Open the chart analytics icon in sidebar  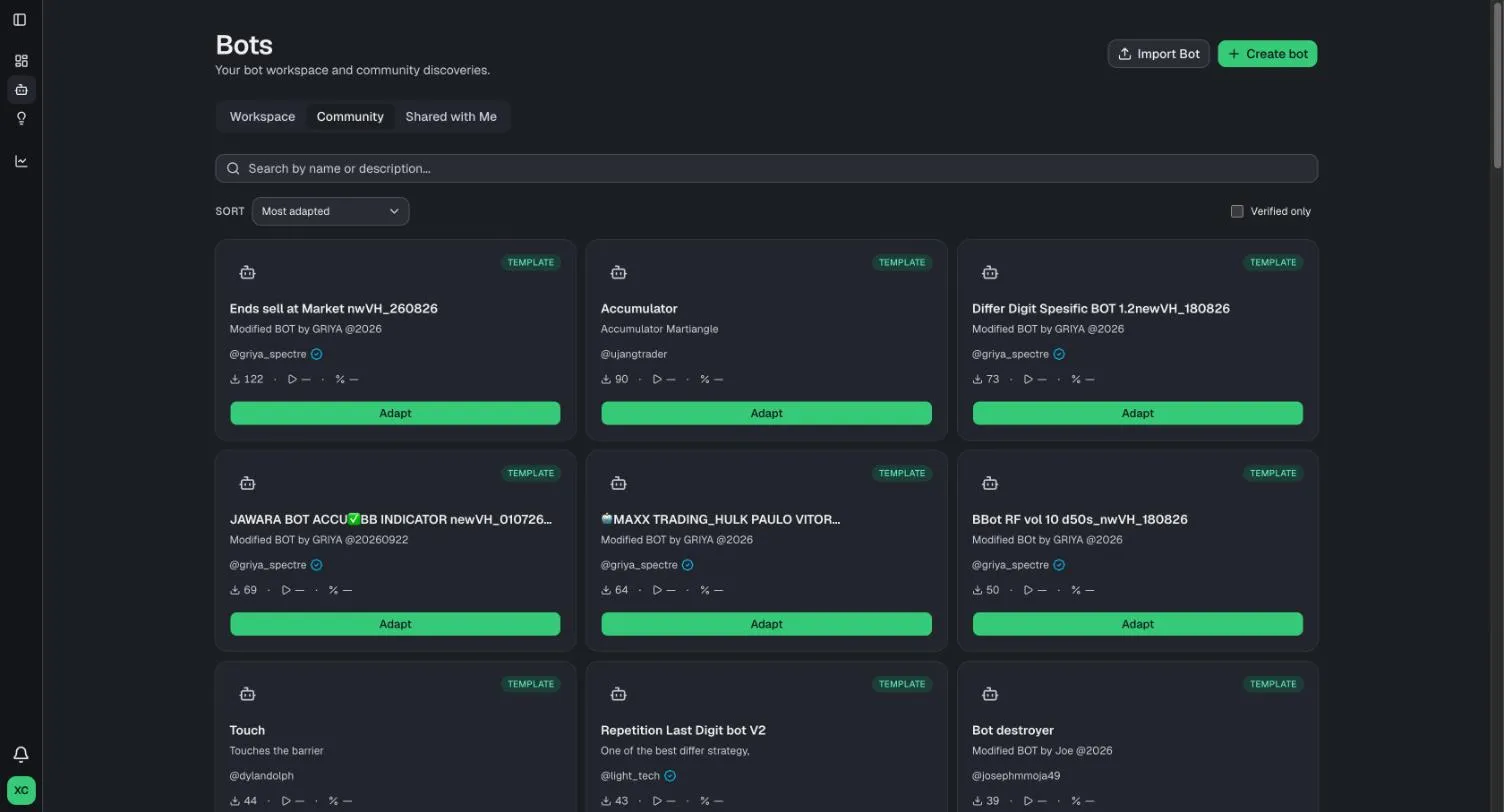point(21,161)
